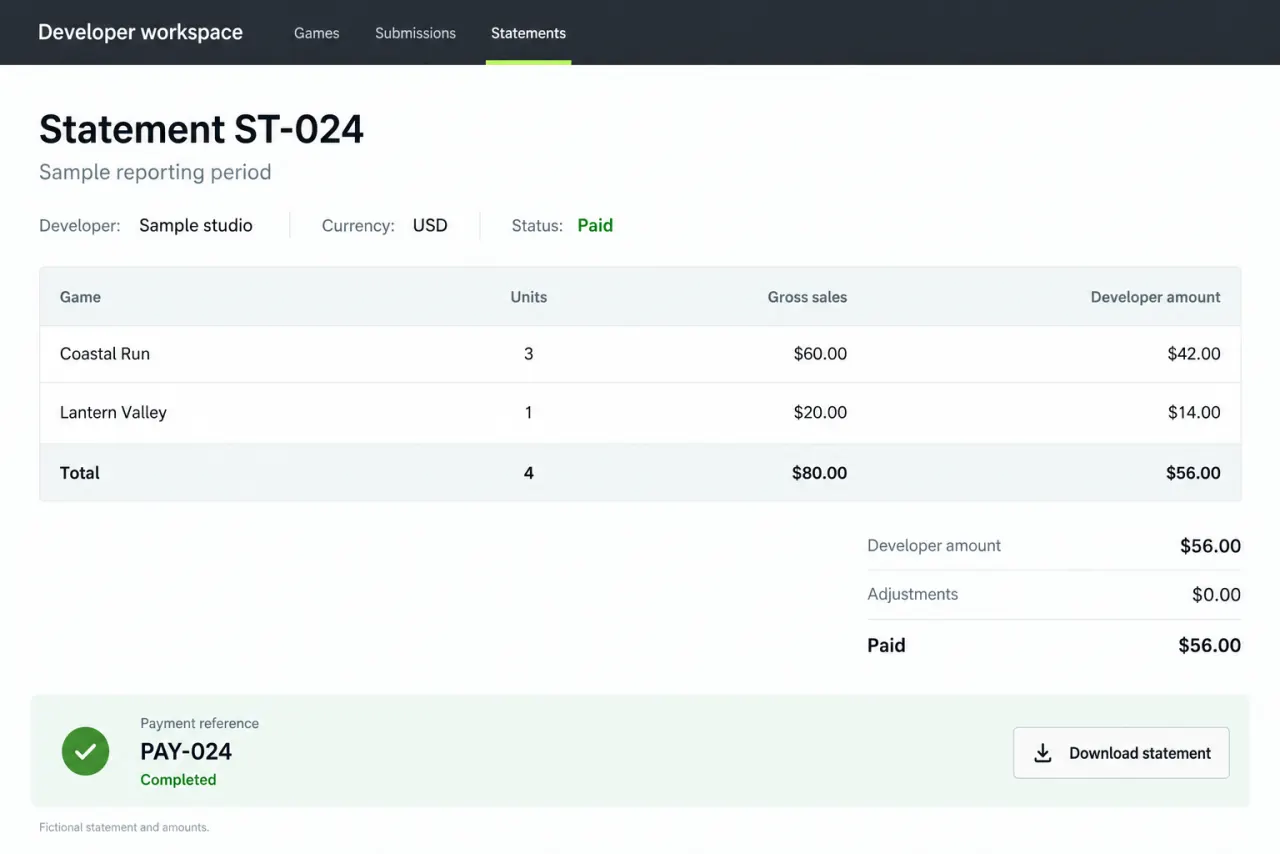Click the Developer: field label
The width and height of the screenshot is (1280, 854).
point(80,225)
